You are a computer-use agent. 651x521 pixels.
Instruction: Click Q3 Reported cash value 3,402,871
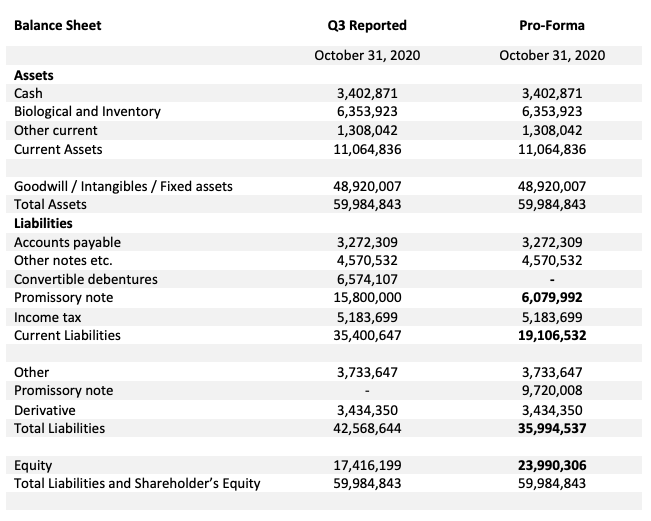point(367,93)
